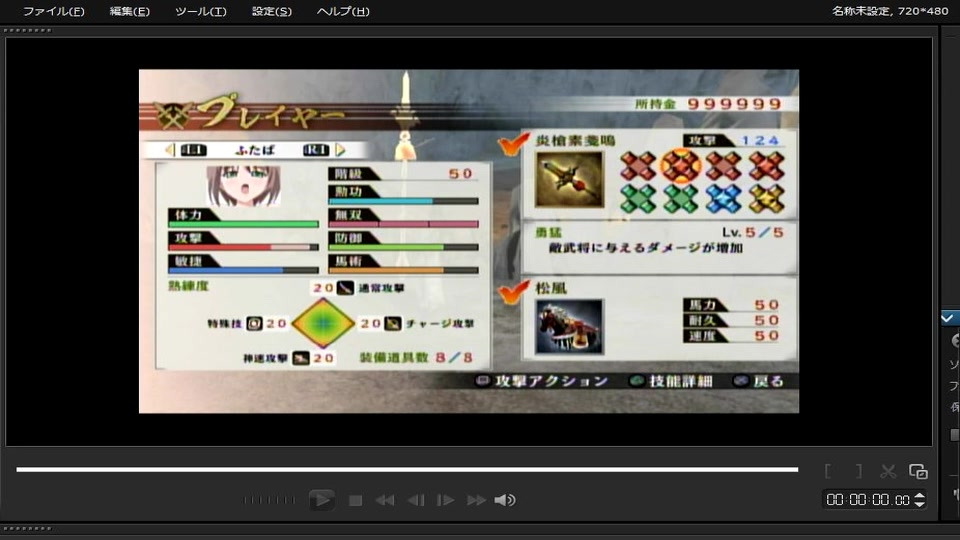Open the ファイル(F) menu
Screen dimensions: 960x540
coord(53,11)
